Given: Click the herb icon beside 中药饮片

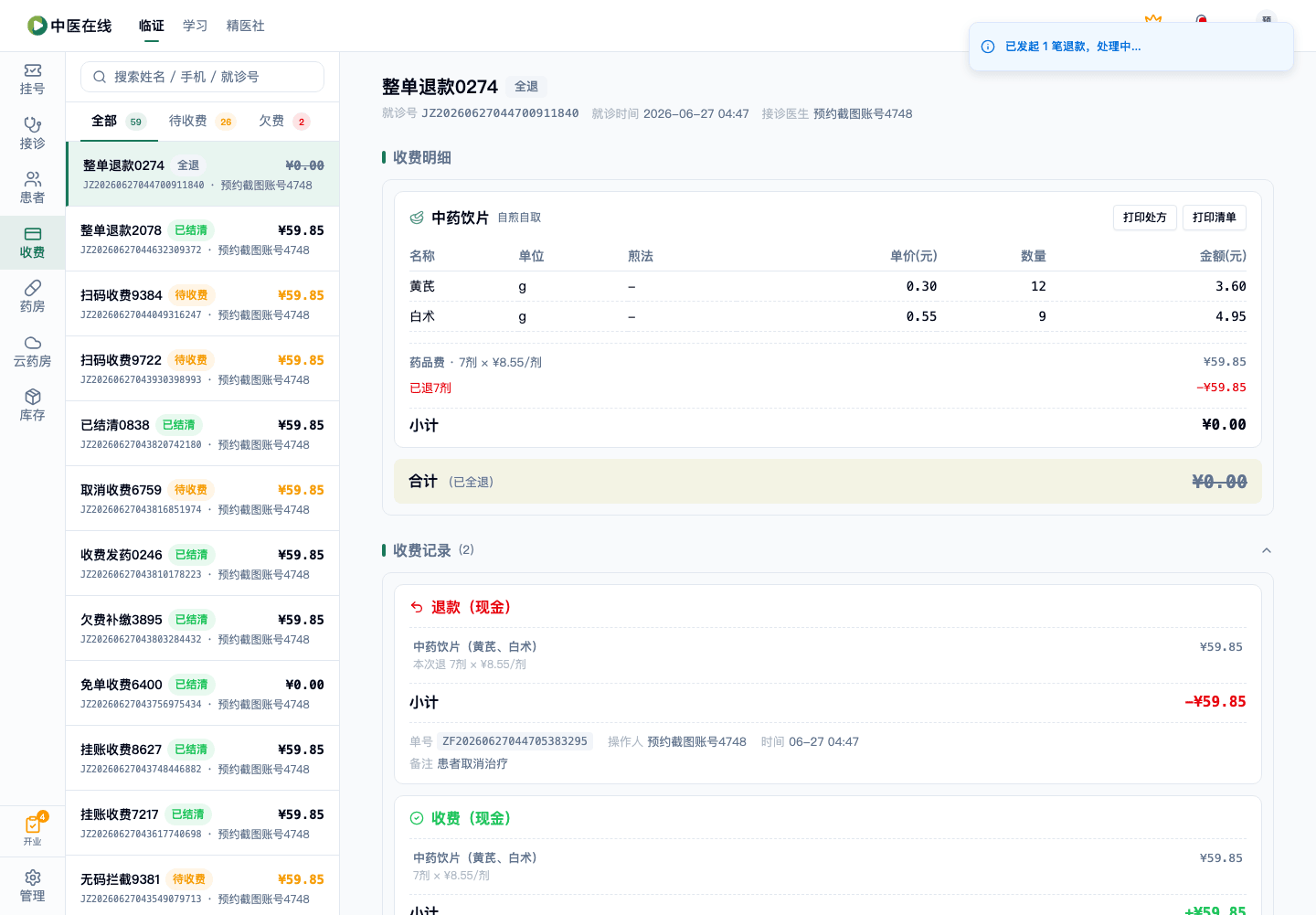Looking at the screenshot, I should (x=417, y=218).
